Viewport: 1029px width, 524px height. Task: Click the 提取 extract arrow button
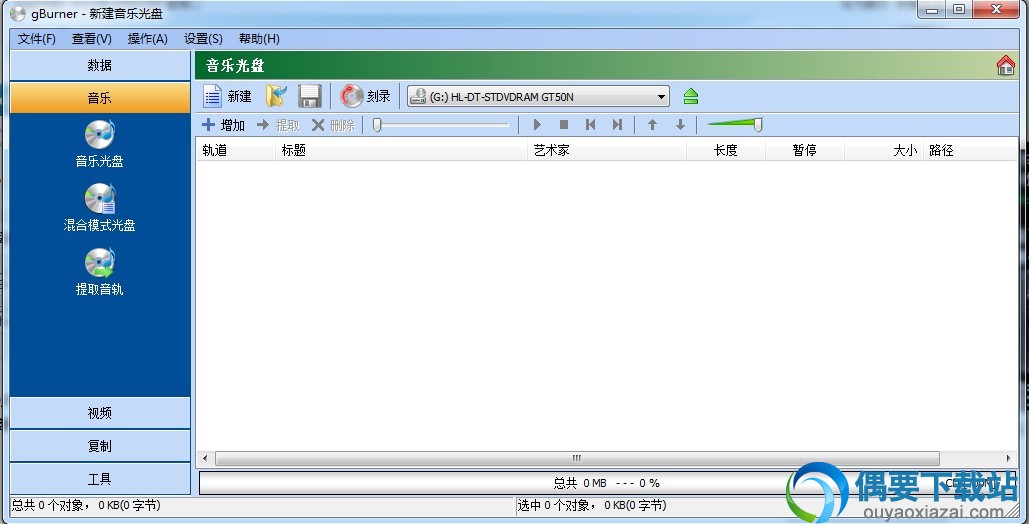pyautogui.click(x=278, y=125)
